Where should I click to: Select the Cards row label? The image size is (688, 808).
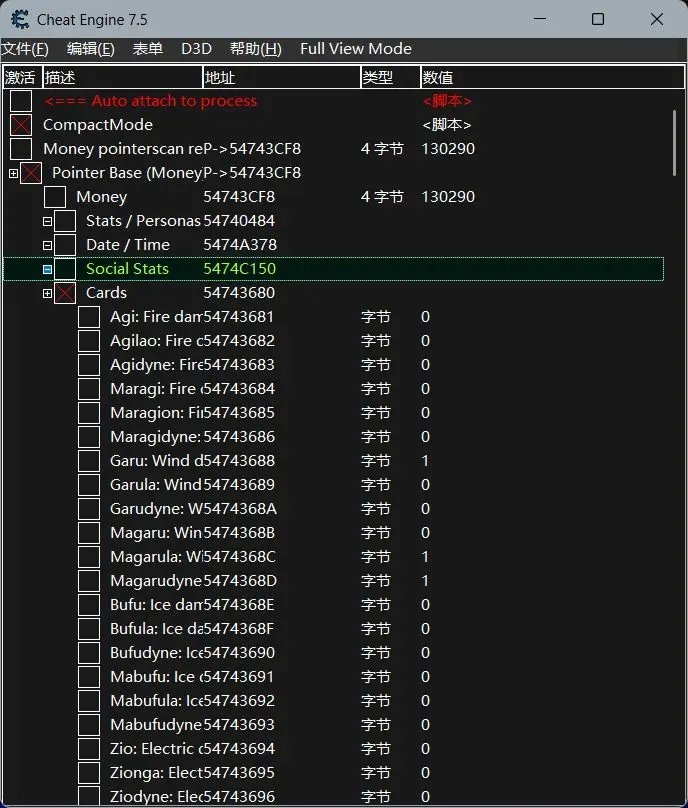coord(106,293)
